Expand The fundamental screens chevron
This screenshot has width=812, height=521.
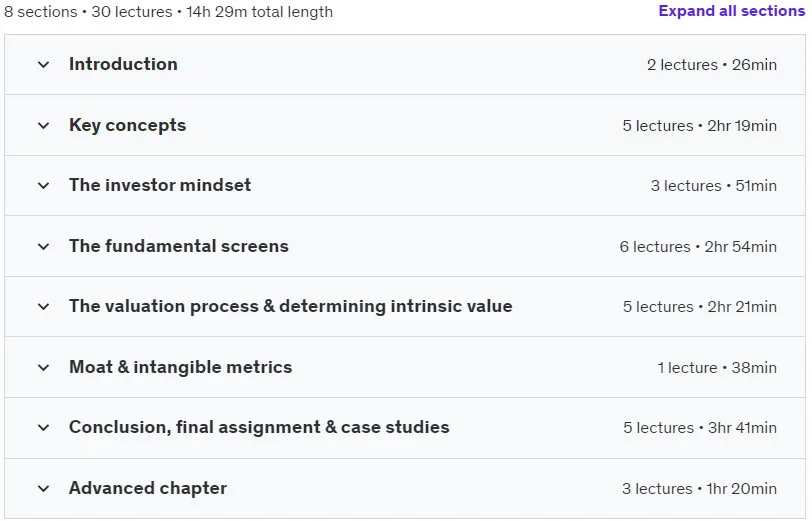click(44, 247)
